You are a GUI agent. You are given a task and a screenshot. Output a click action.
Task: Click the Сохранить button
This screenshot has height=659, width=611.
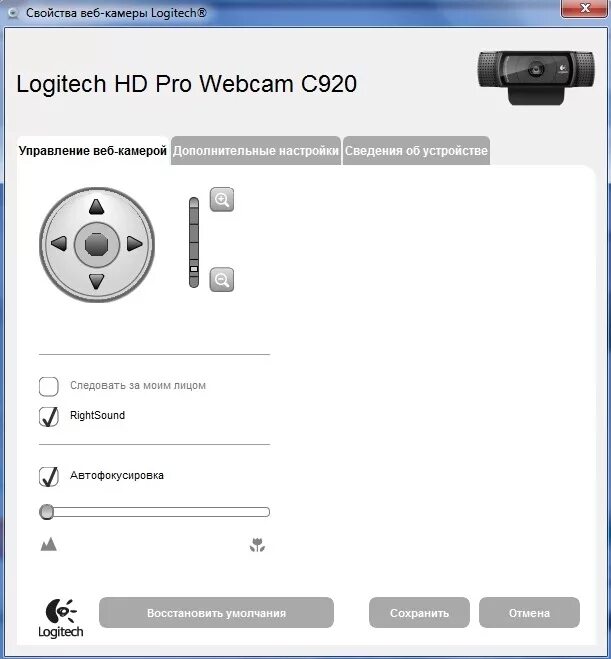[x=419, y=613]
